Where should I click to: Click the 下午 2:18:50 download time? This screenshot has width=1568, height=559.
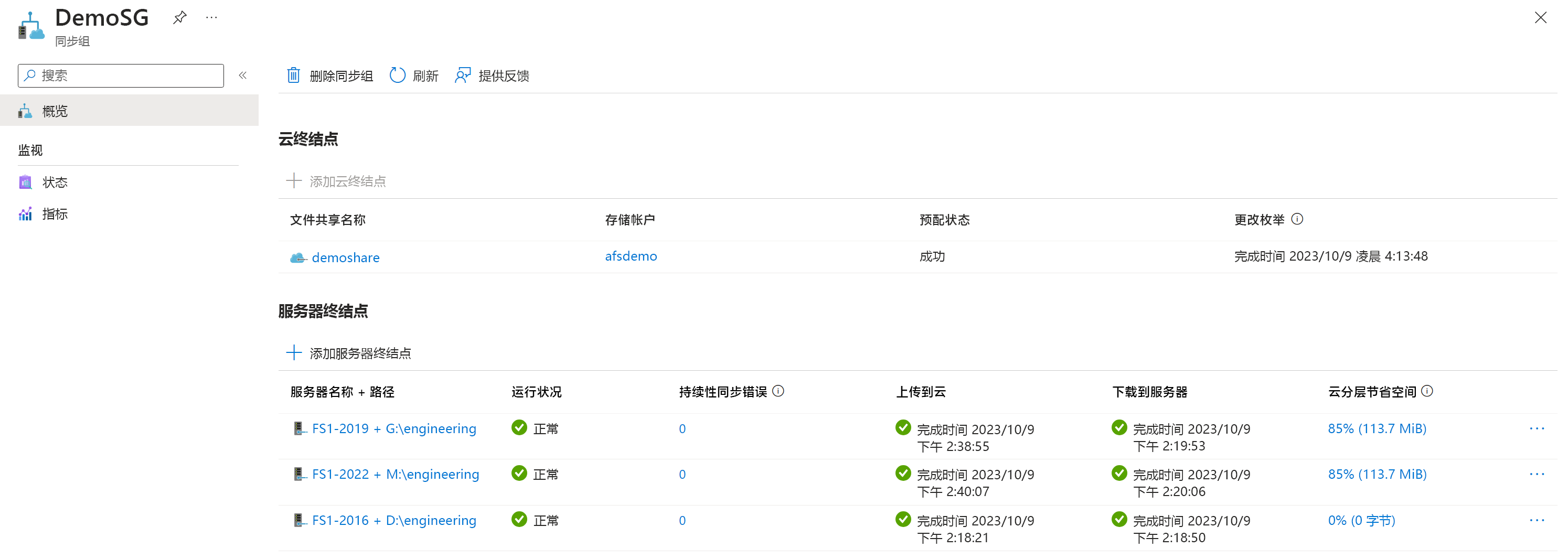click(x=1169, y=537)
